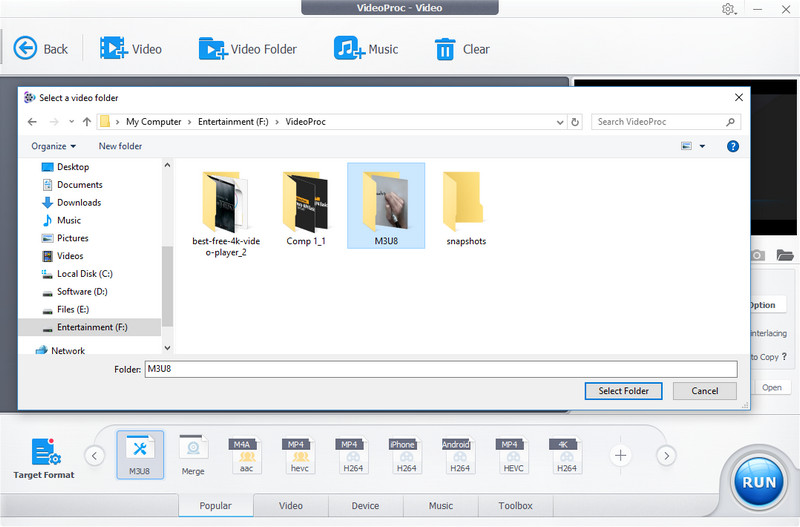Image resolution: width=800 pixels, height=527 pixels.
Task: Choose the MP4 hevc format preset
Action: [x=299, y=455]
